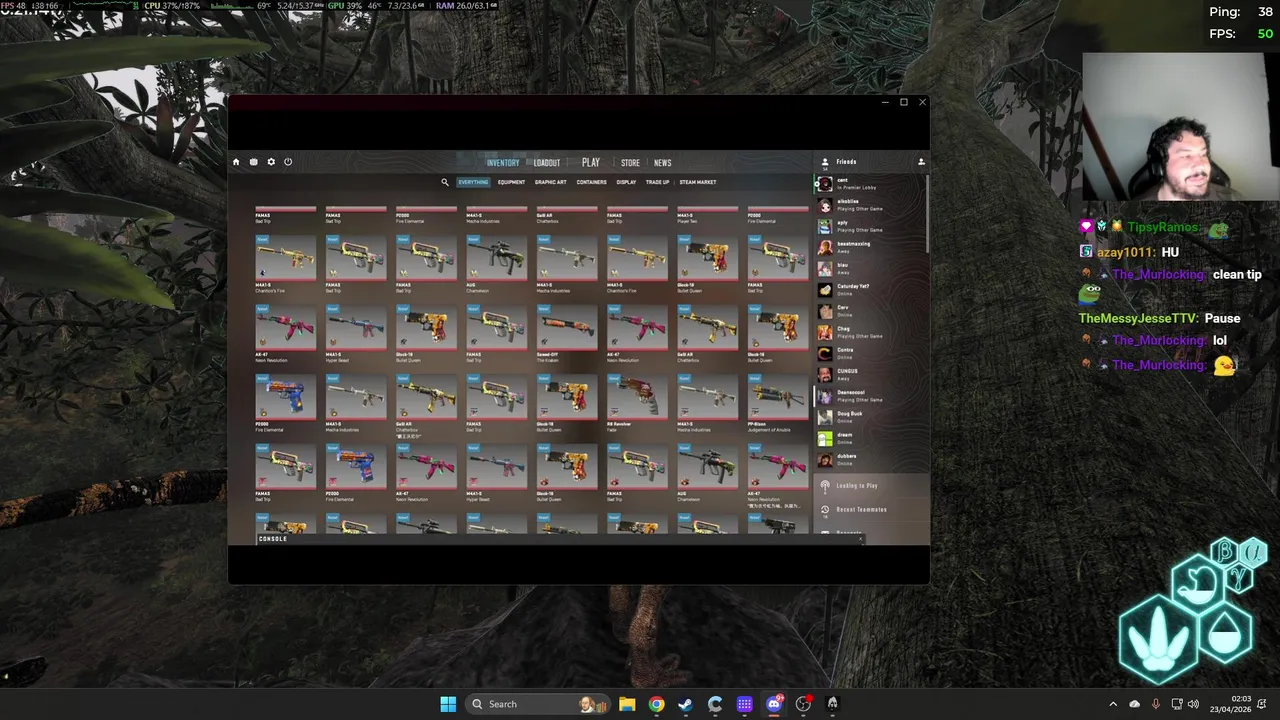Click the OneDrive cloud tray icon
The image size is (1280, 720).
point(1134,704)
